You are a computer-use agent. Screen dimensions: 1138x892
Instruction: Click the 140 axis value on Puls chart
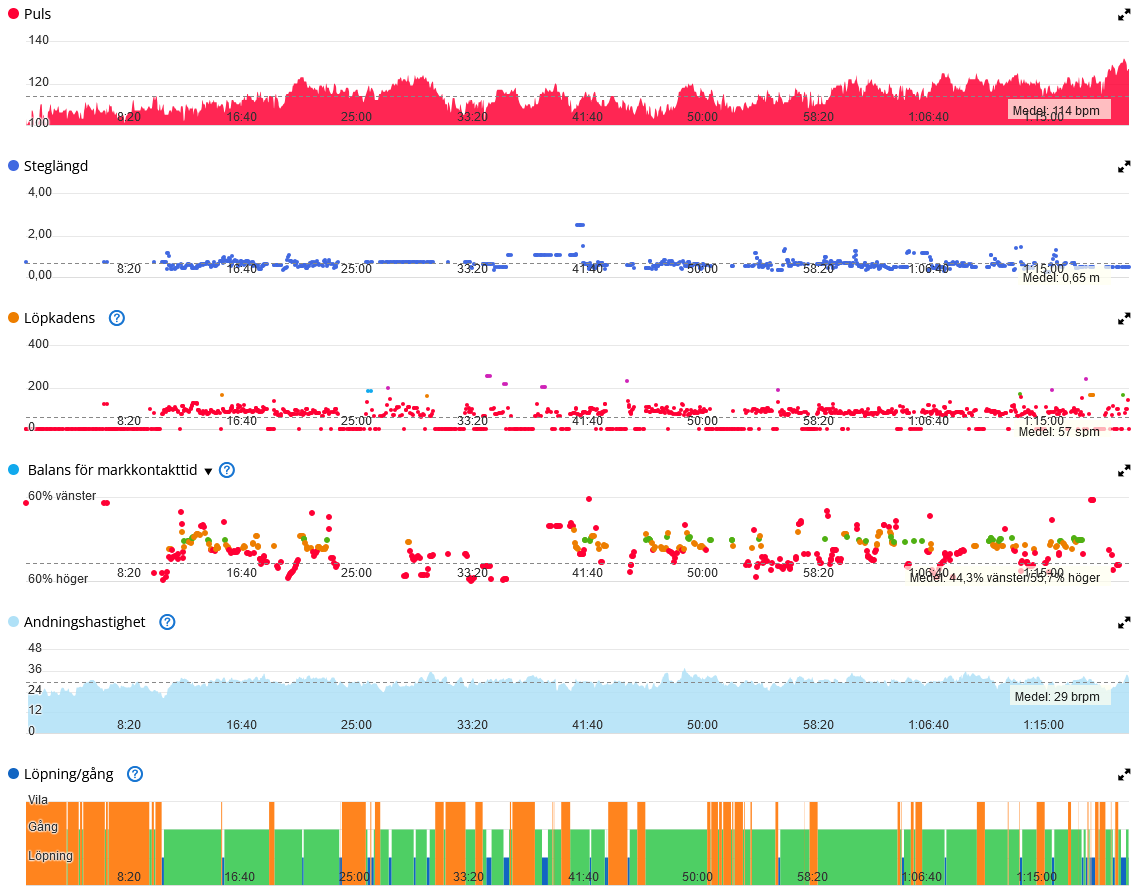[x=38, y=40]
